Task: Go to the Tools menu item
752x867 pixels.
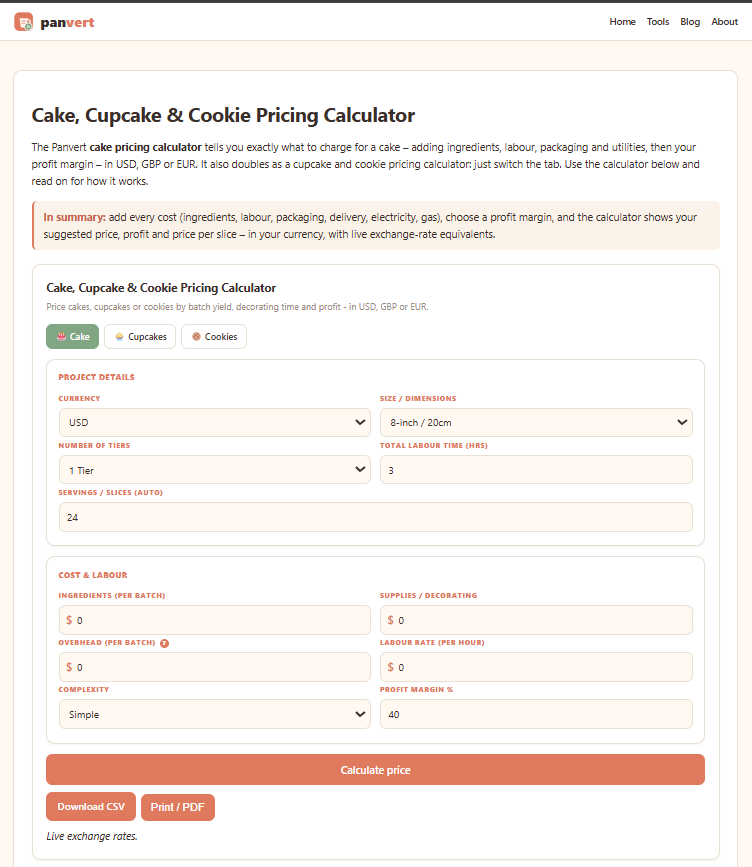Action: 658,22
